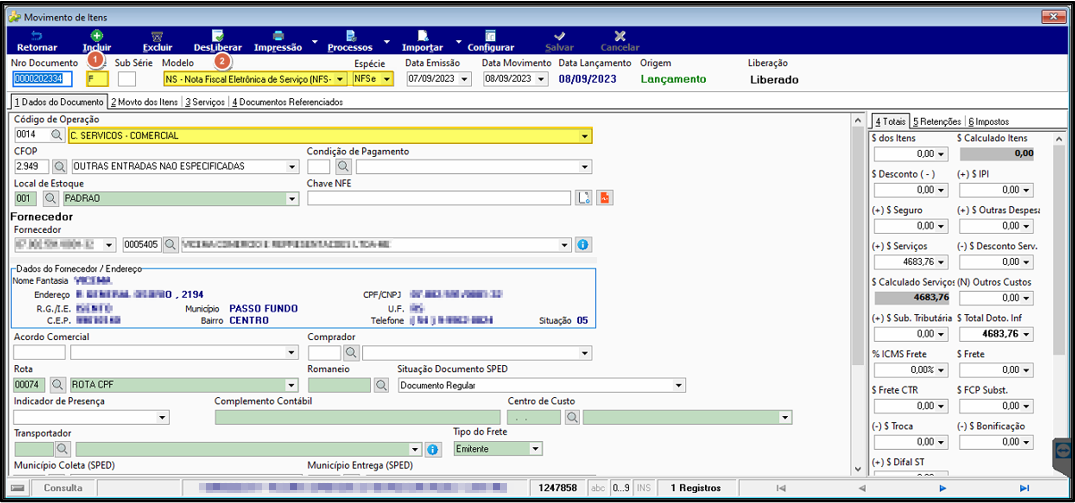Click the Fornecedor blue info icon
The width and height of the screenshot is (1075, 503).
[x=584, y=244]
